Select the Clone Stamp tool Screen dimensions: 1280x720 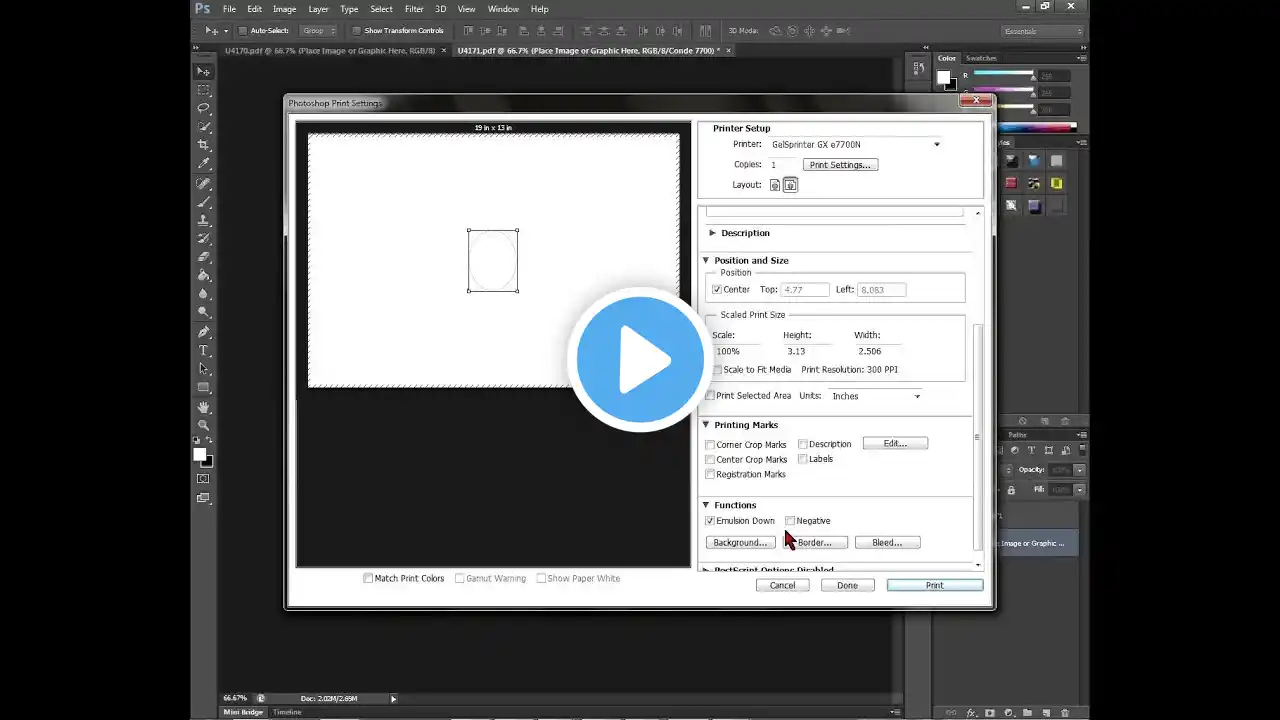pyautogui.click(x=204, y=220)
